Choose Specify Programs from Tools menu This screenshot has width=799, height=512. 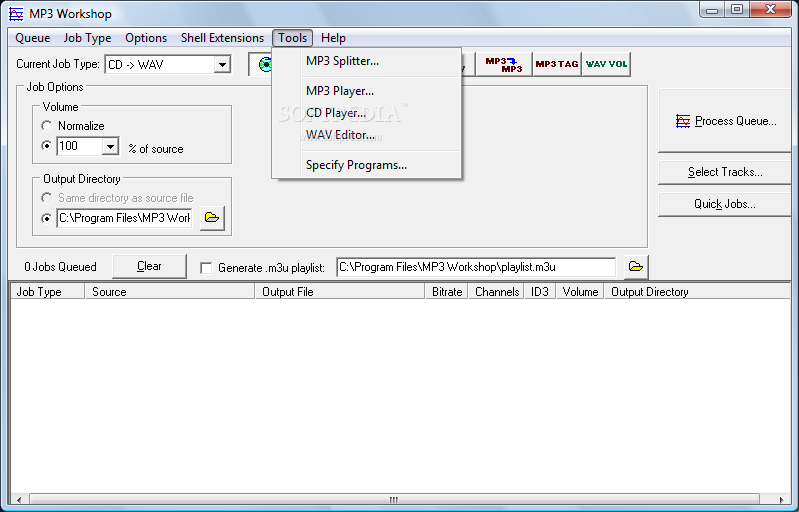tap(367, 165)
